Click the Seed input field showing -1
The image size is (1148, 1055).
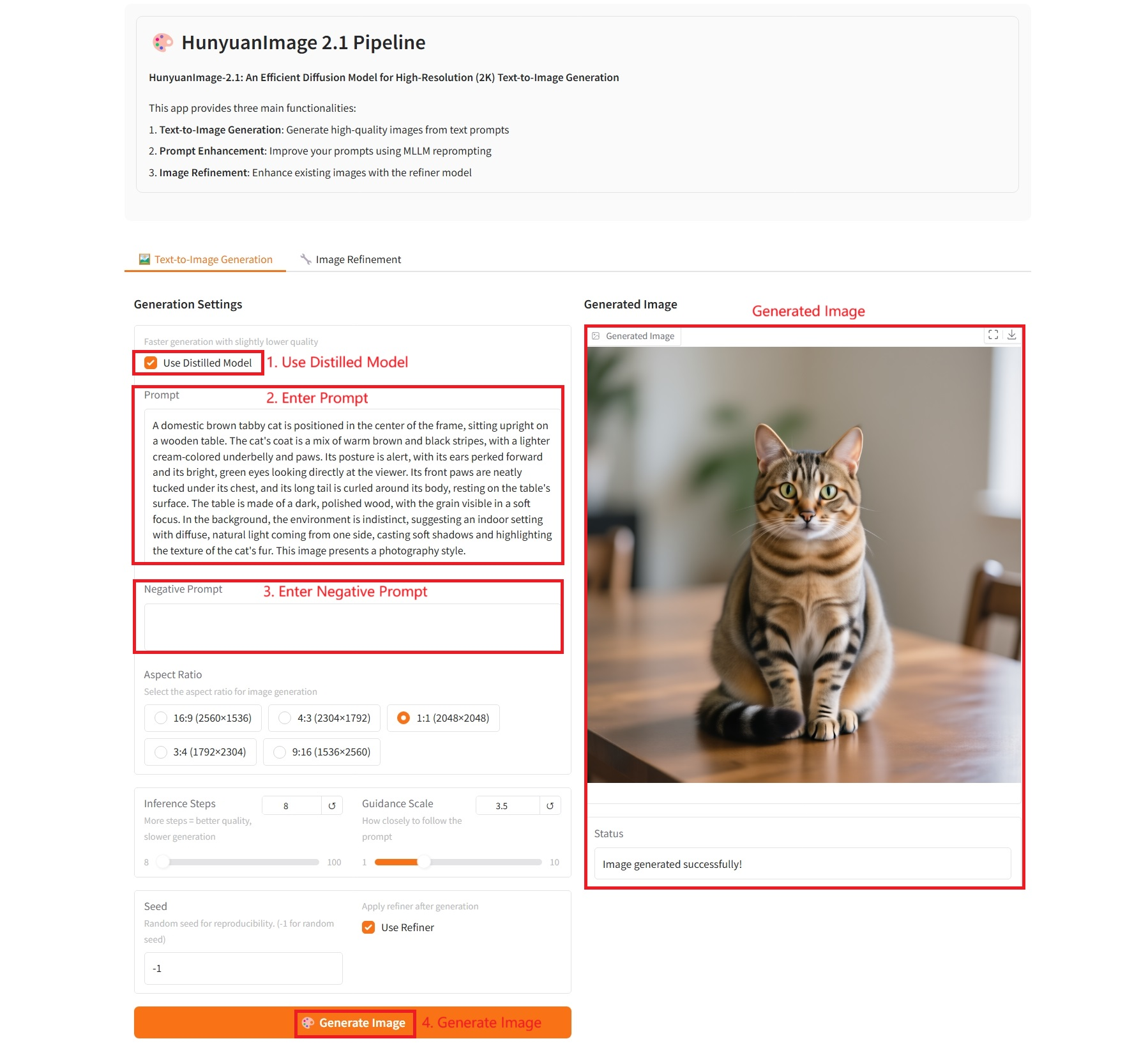click(243, 968)
